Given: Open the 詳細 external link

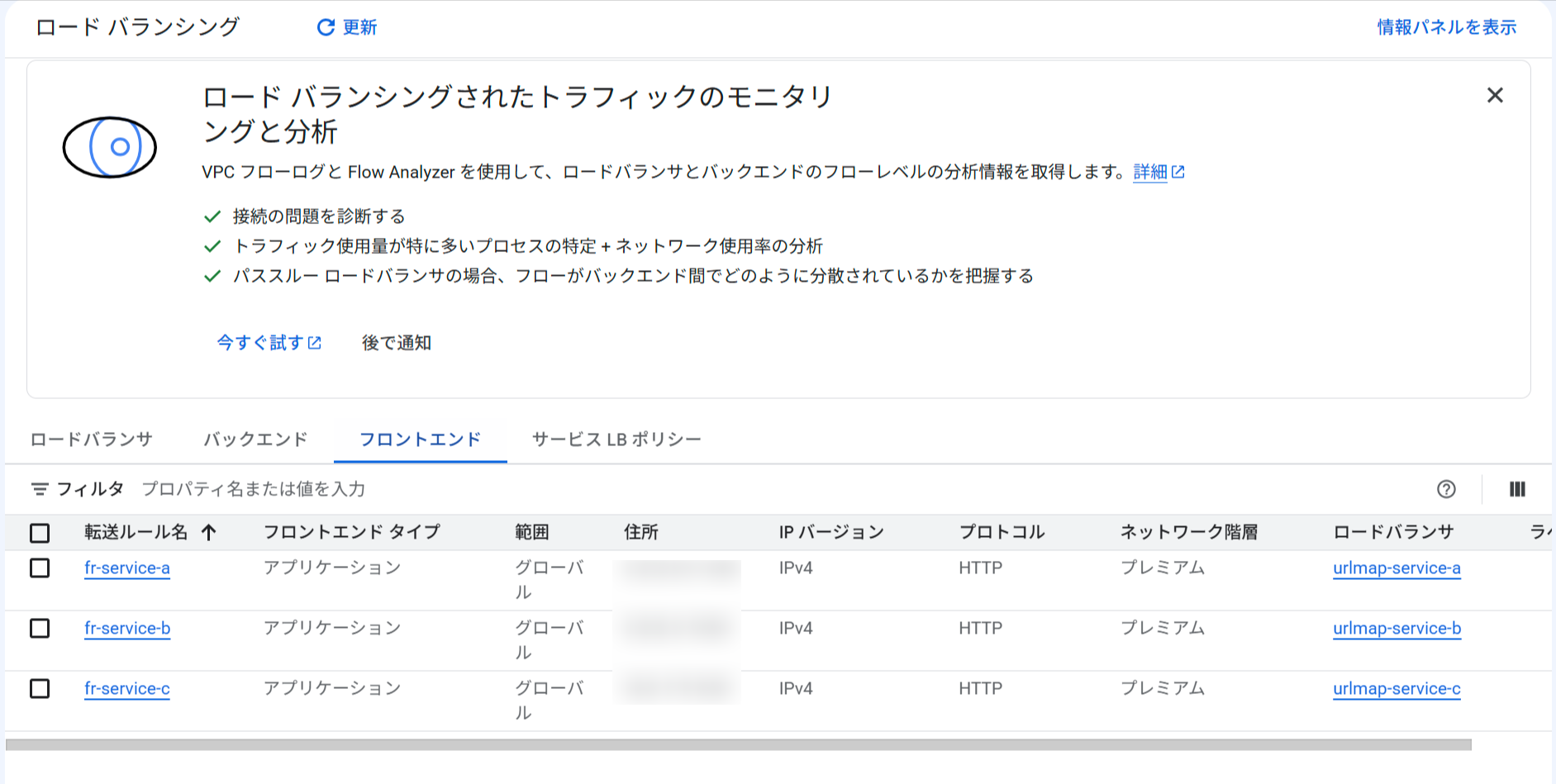Looking at the screenshot, I should [1159, 172].
